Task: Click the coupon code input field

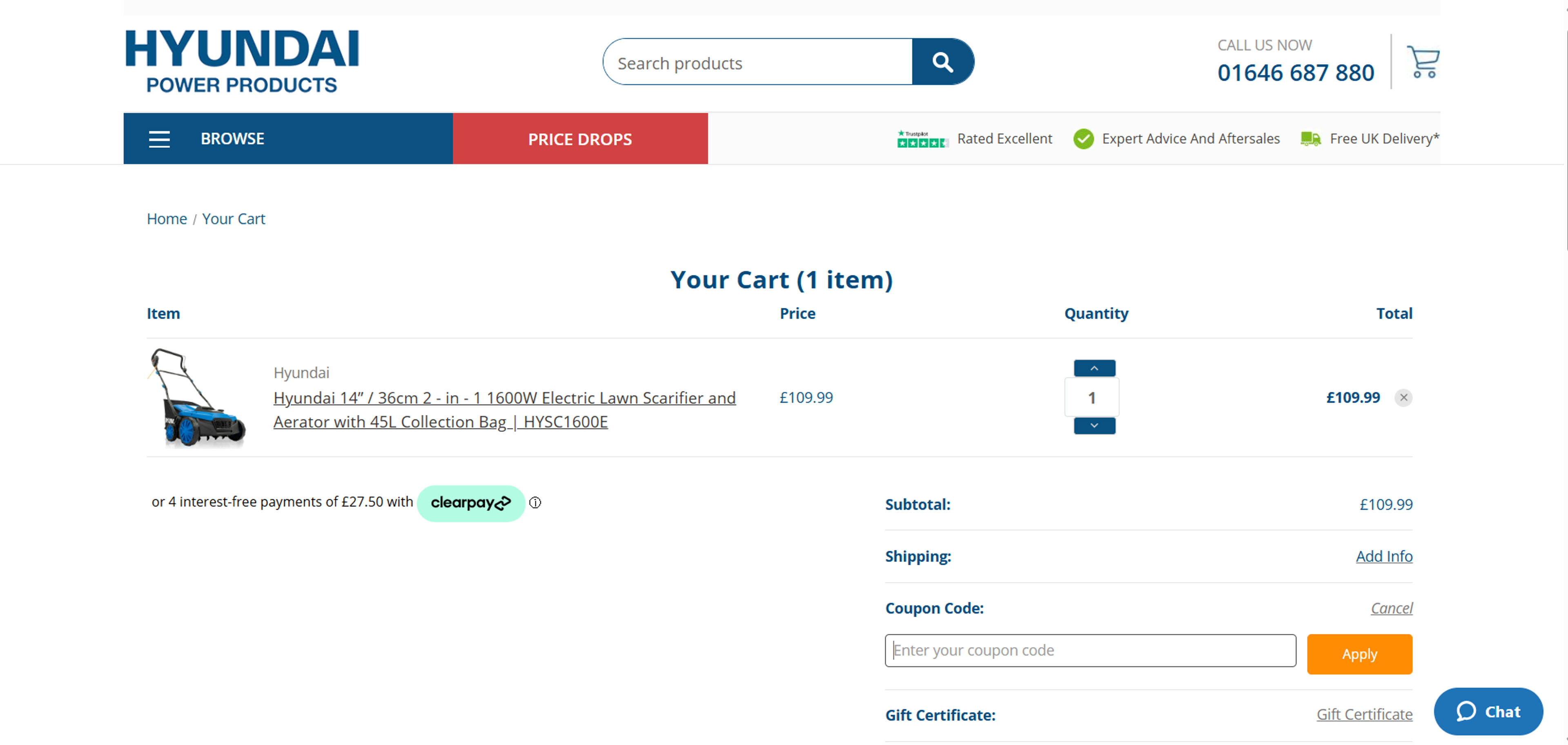Action: point(1089,650)
